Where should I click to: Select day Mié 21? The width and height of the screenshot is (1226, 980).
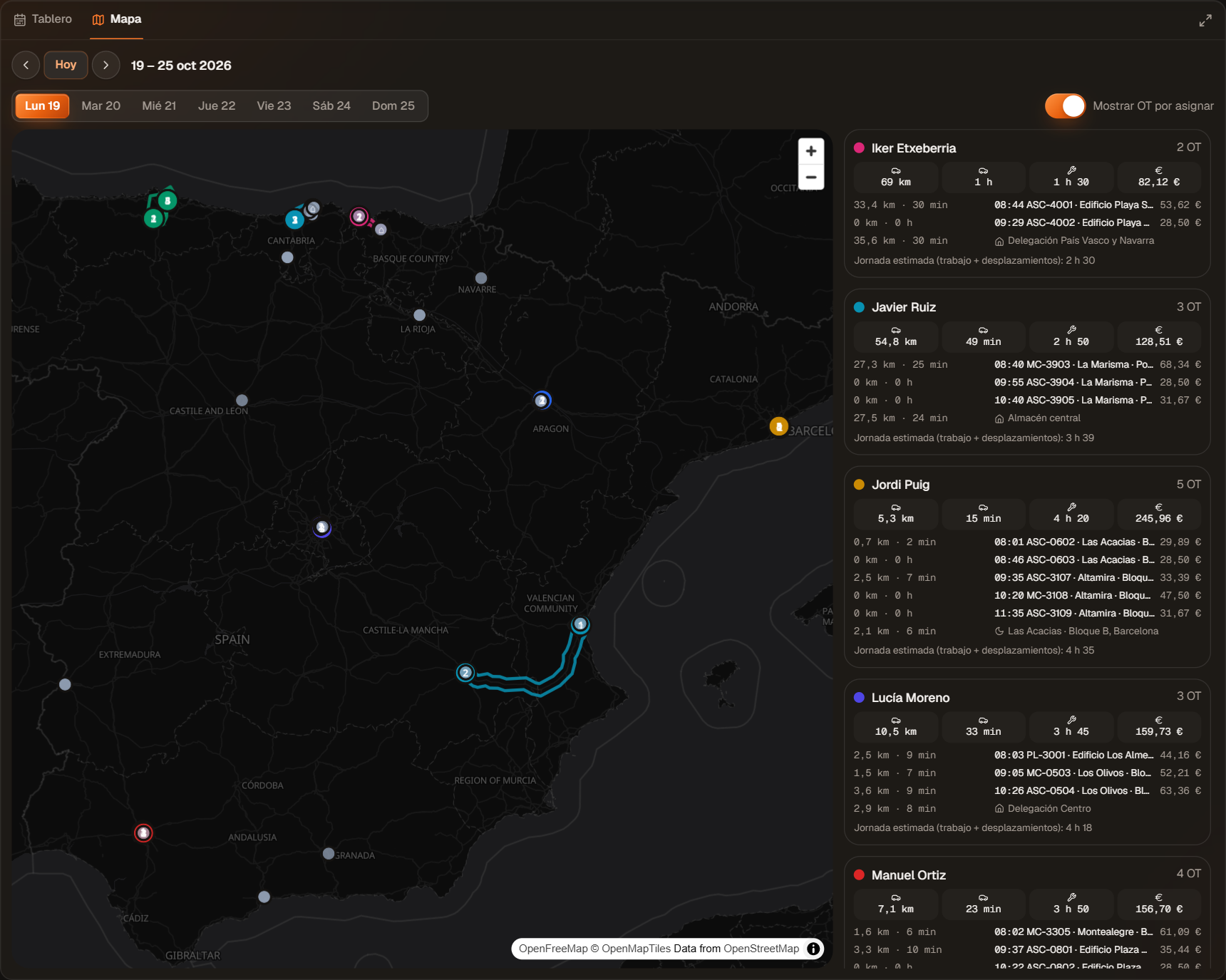(159, 106)
